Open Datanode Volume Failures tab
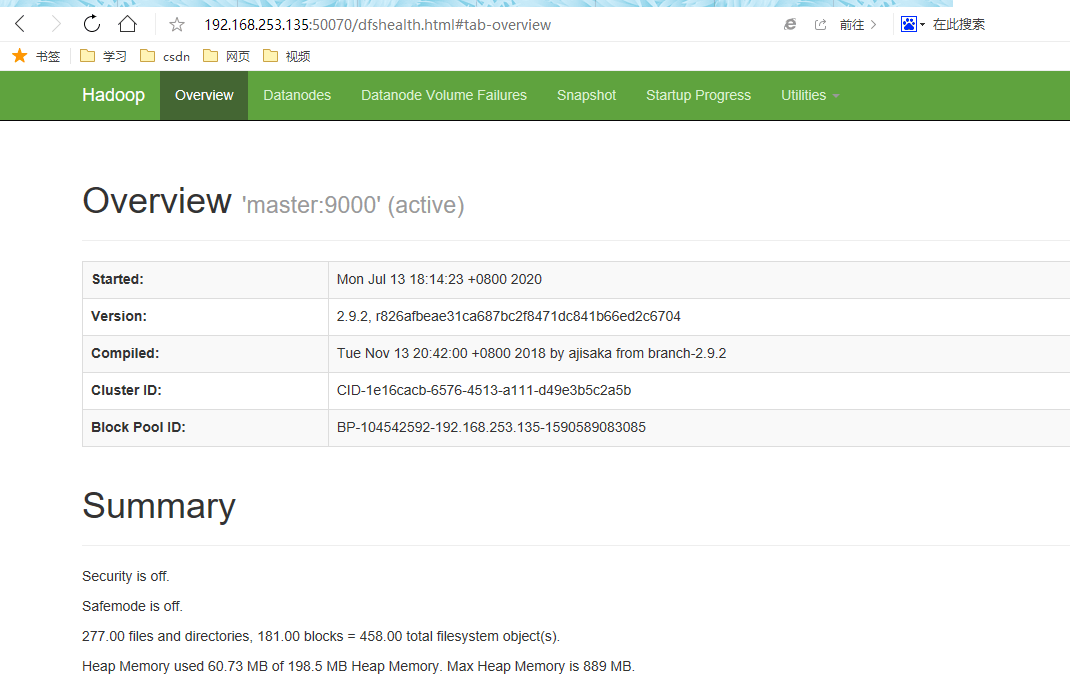 (444, 96)
